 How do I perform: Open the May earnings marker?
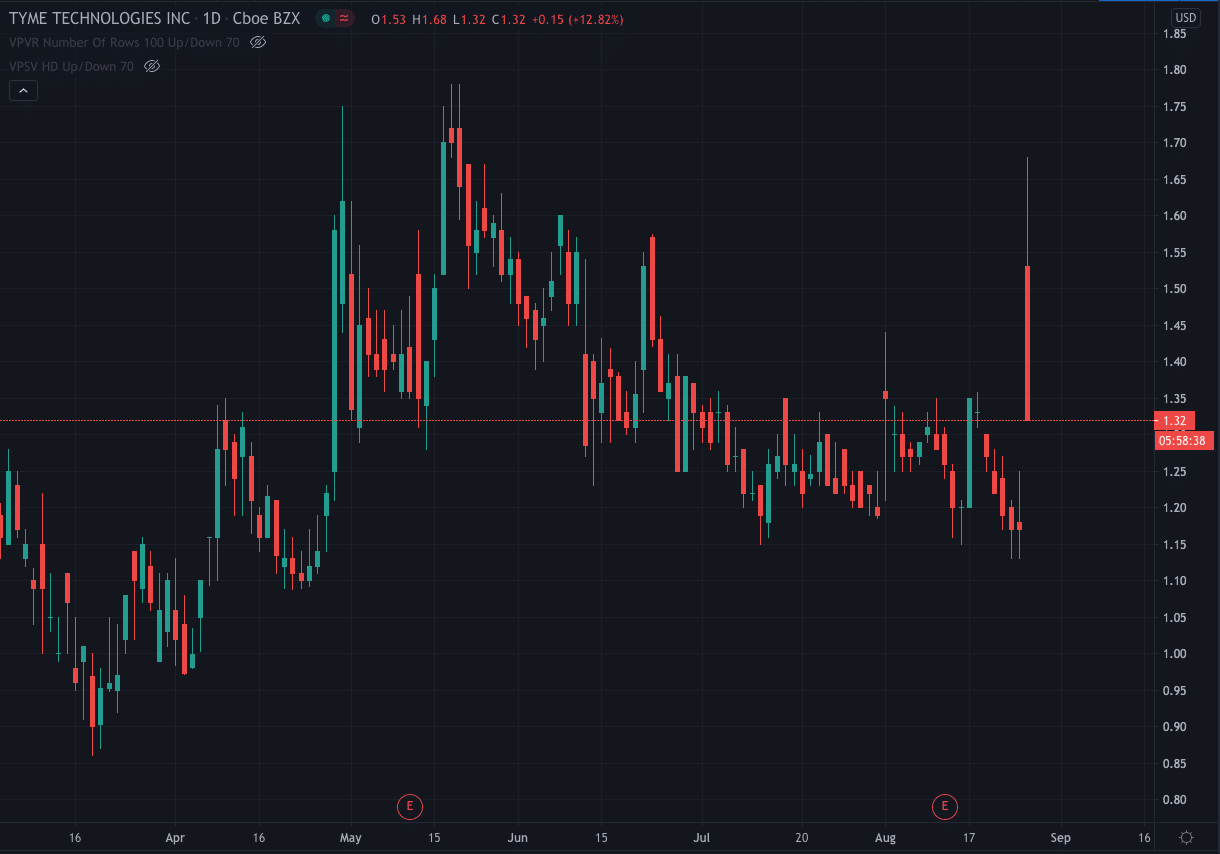click(408, 805)
